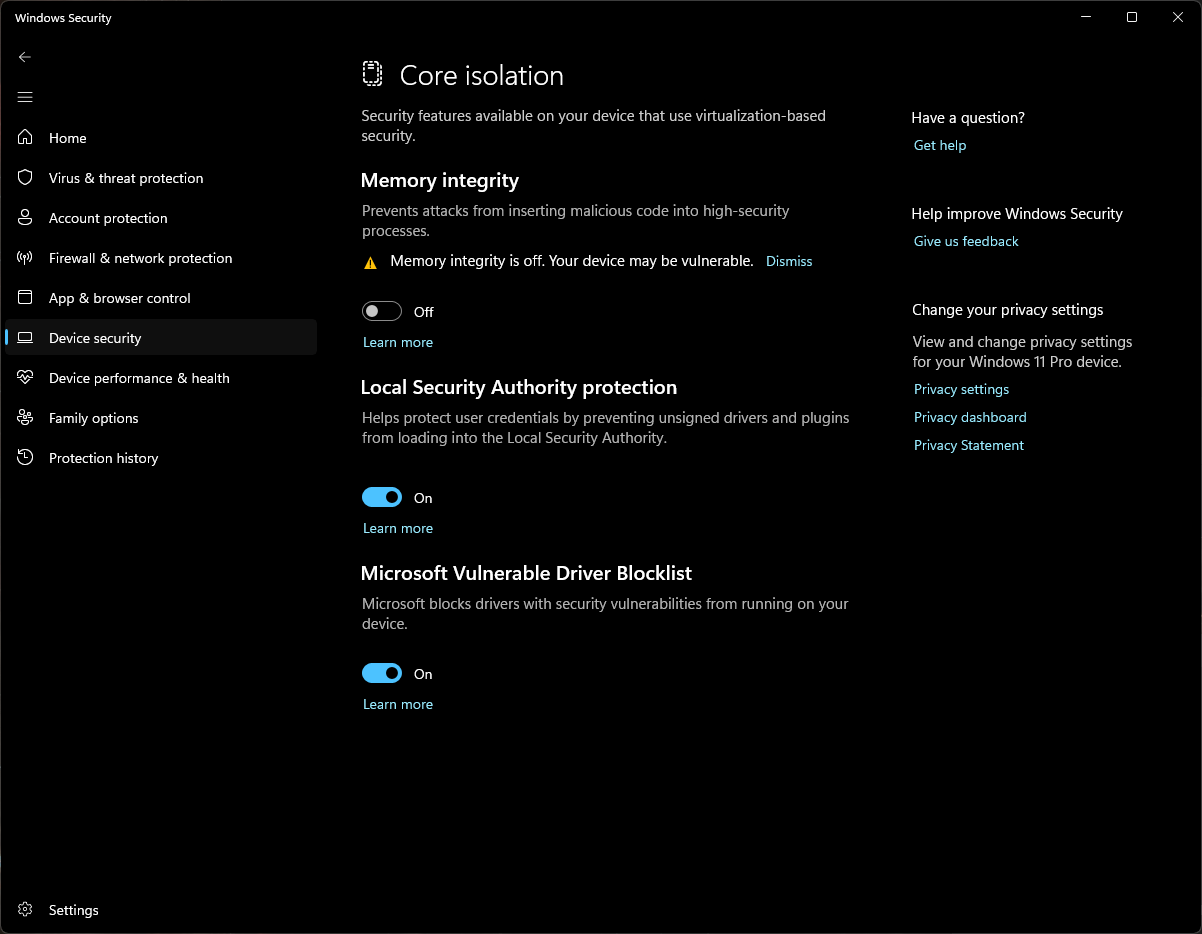Click the Family options people icon
Screen dimensions: 1202x934
tap(26, 418)
